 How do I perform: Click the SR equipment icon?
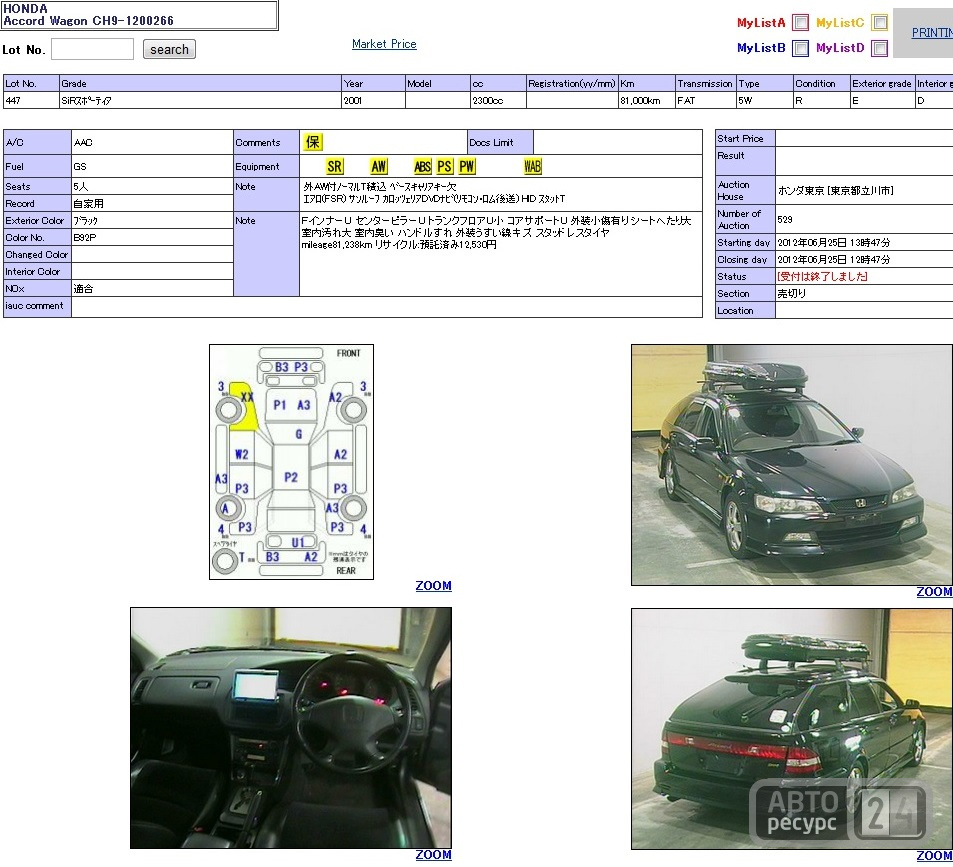pos(334,166)
